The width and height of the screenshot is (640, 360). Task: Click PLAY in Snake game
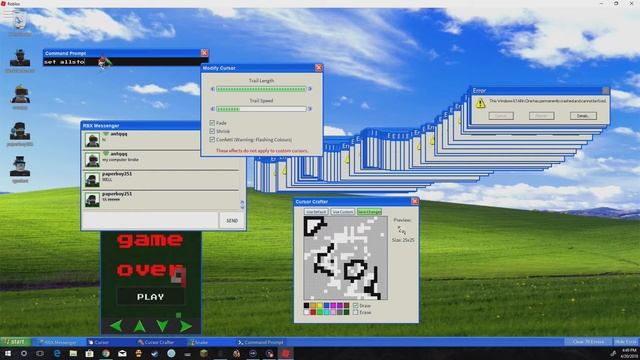[x=151, y=297]
